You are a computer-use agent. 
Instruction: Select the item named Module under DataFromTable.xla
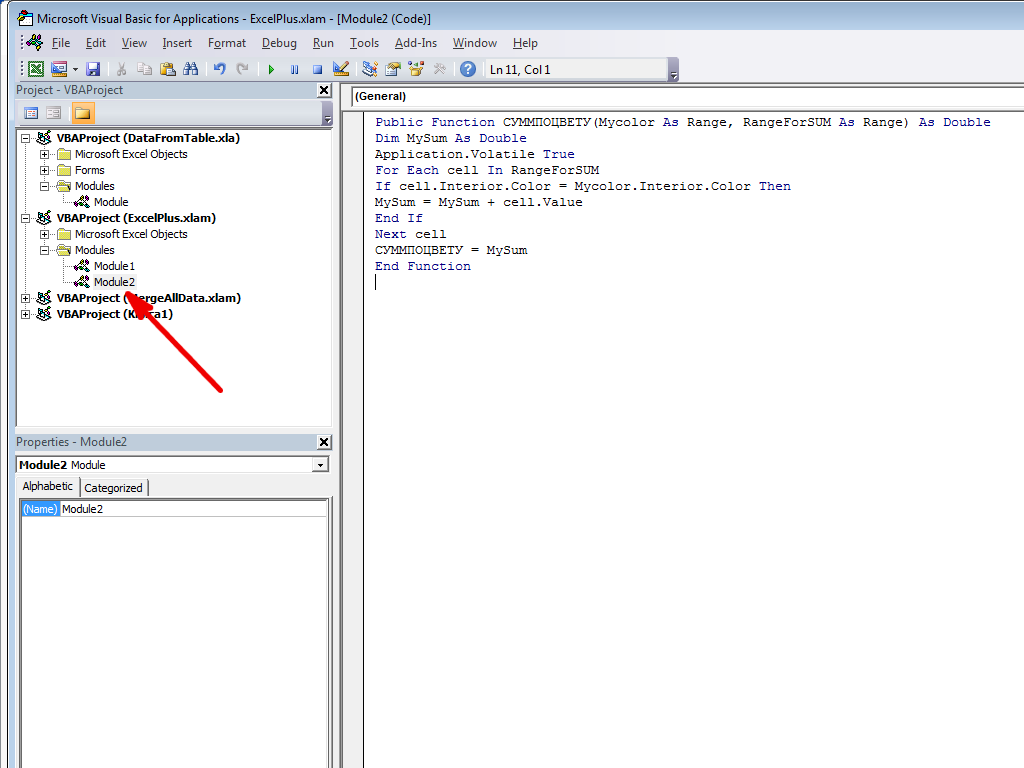(111, 202)
